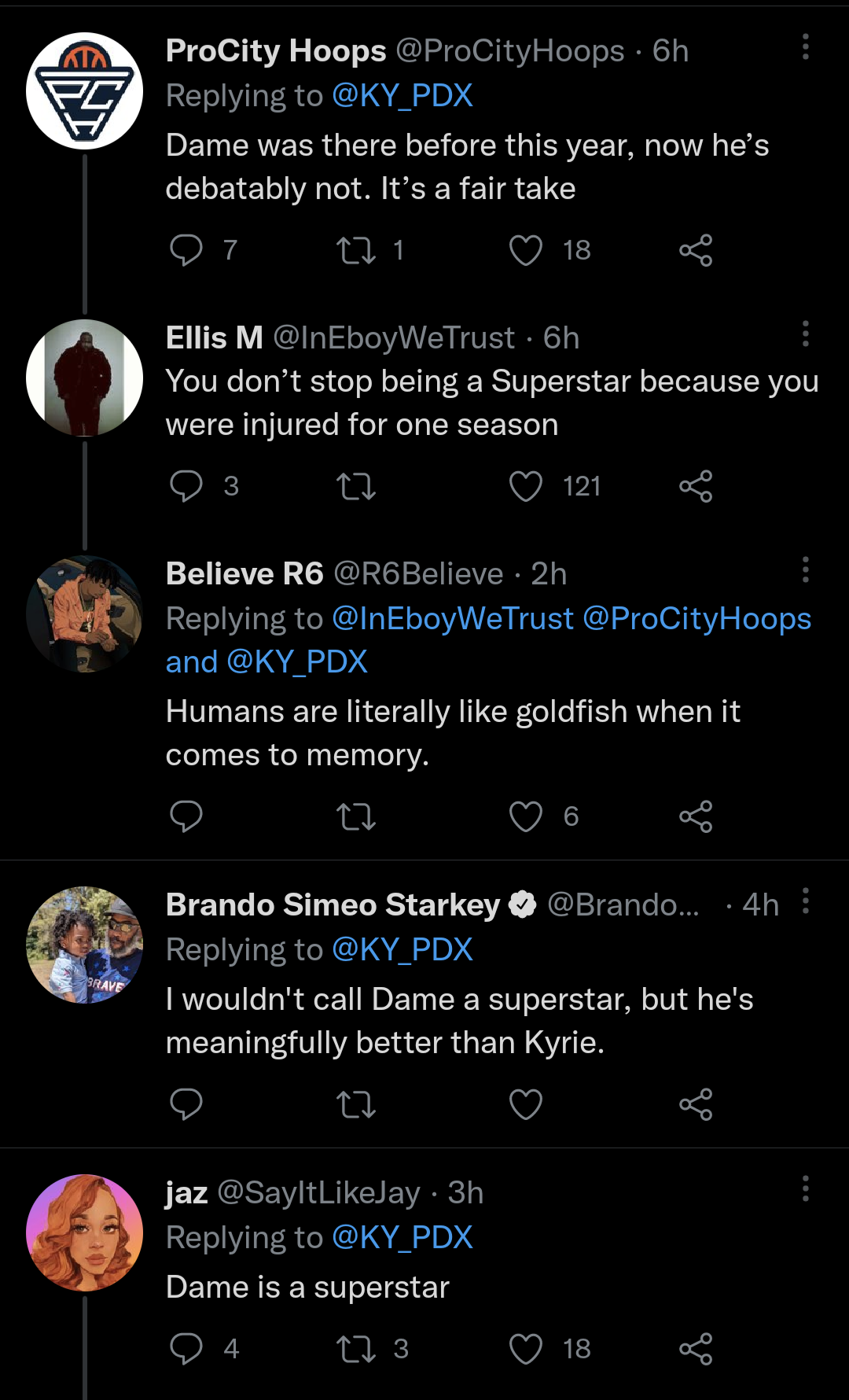Open the ProCity Hoops profile picture

point(85,91)
